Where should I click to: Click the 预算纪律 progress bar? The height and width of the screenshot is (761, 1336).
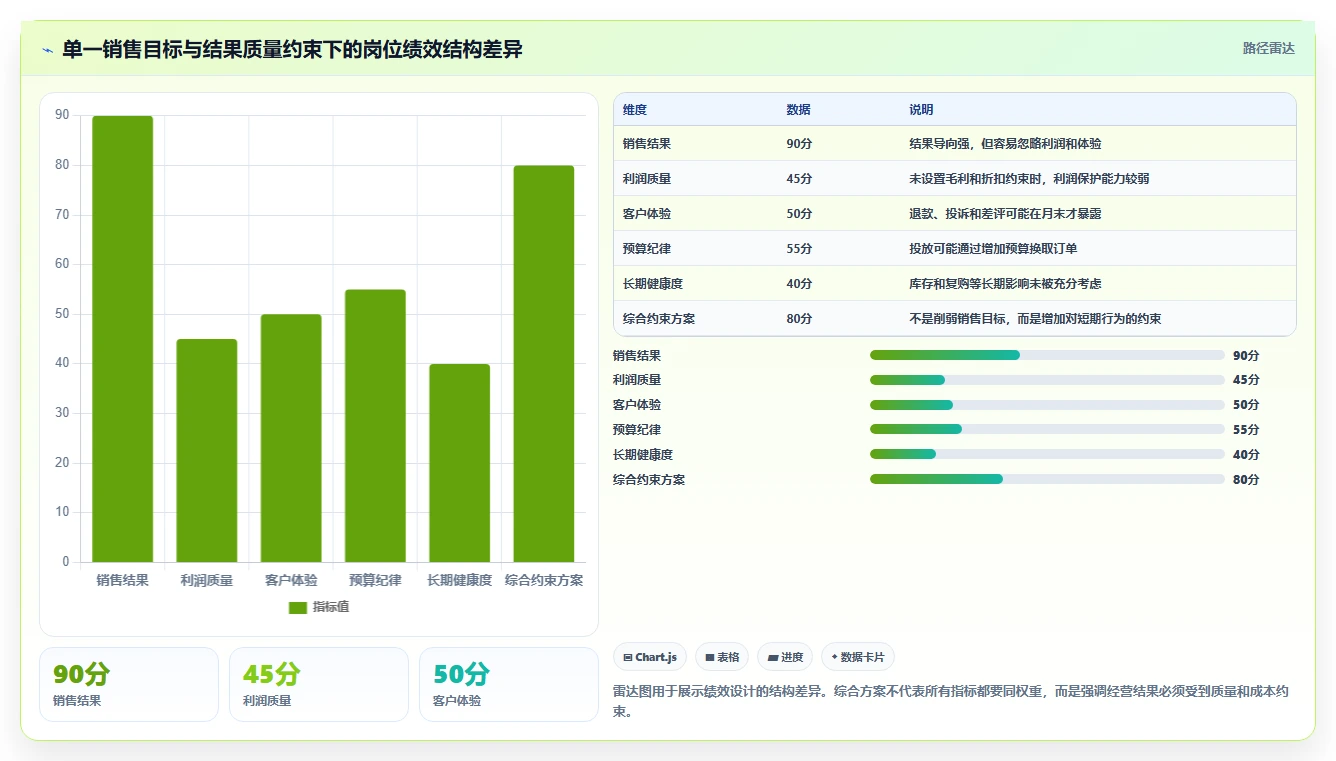[1047, 430]
